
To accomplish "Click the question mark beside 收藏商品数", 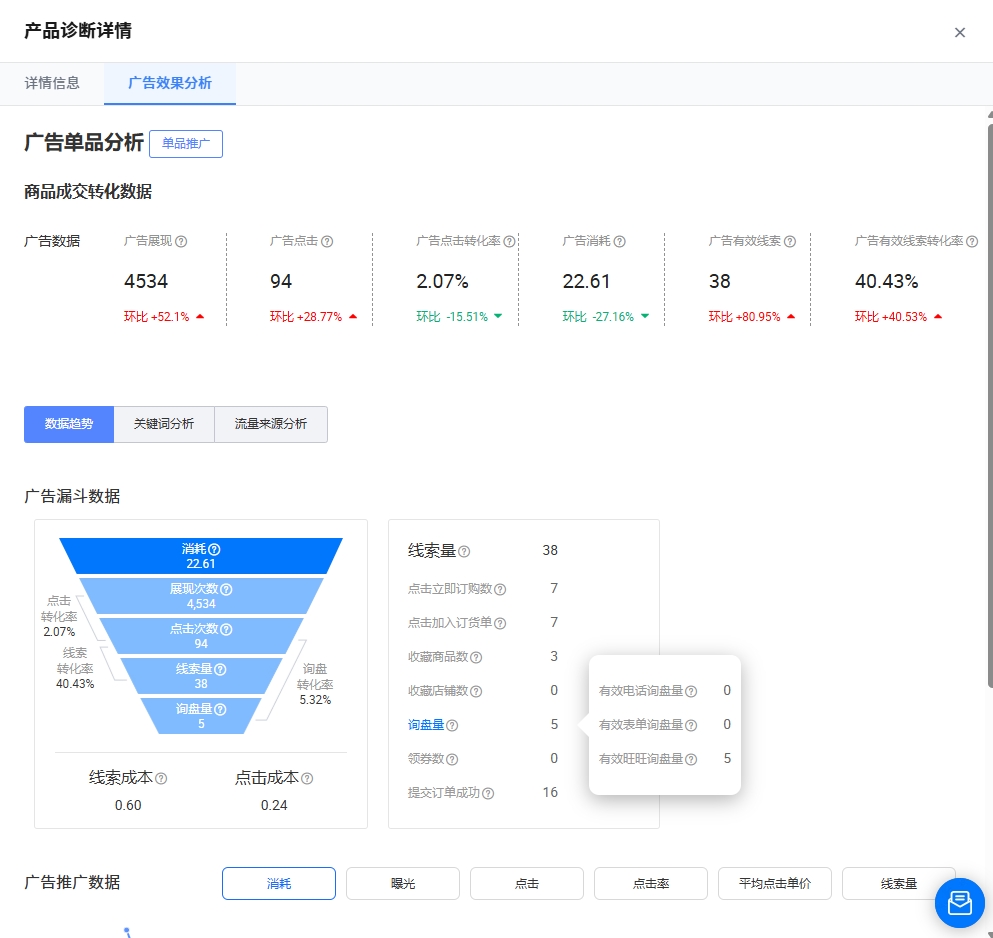I will click(477, 657).
